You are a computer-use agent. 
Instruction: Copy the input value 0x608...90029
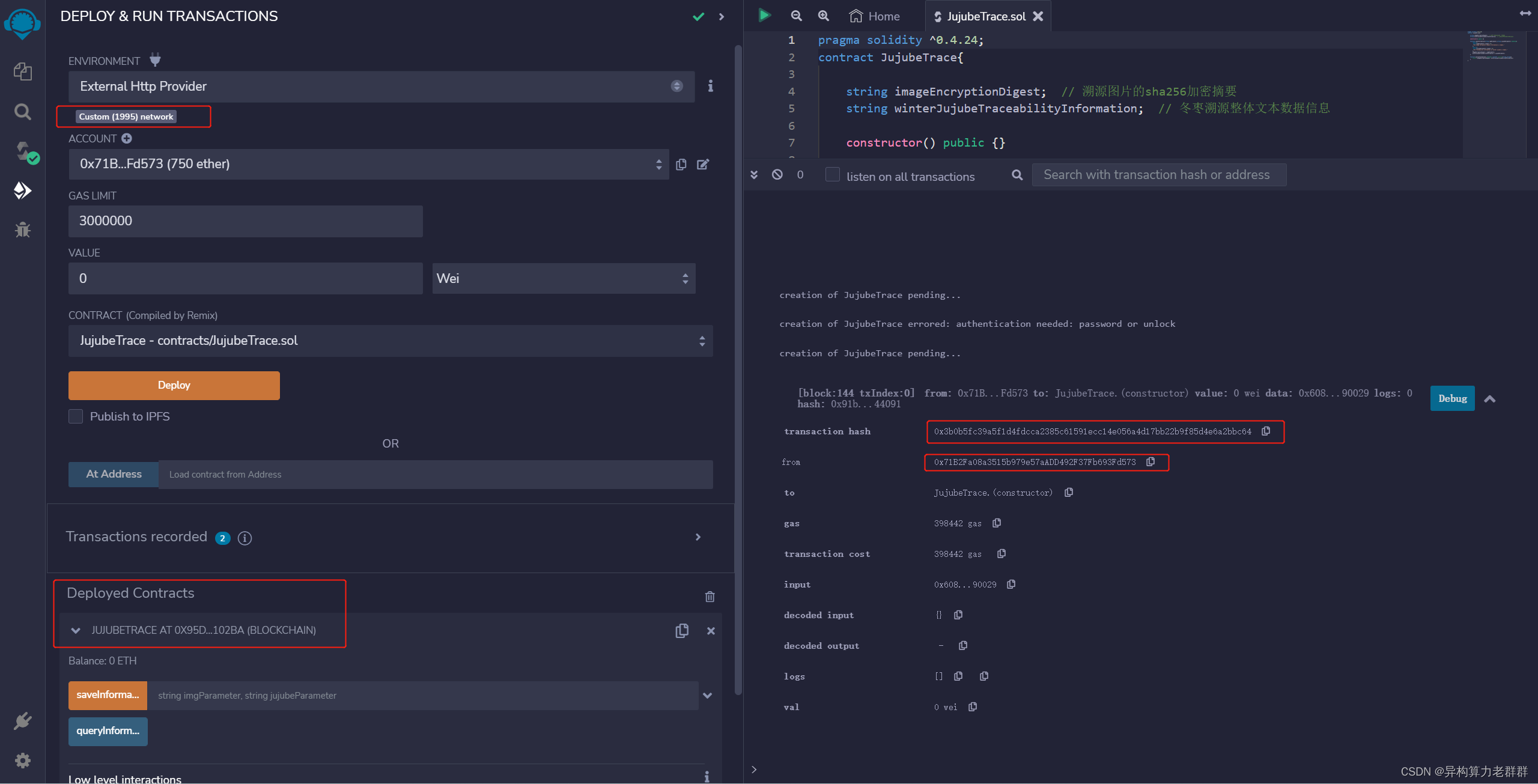tap(1011, 585)
